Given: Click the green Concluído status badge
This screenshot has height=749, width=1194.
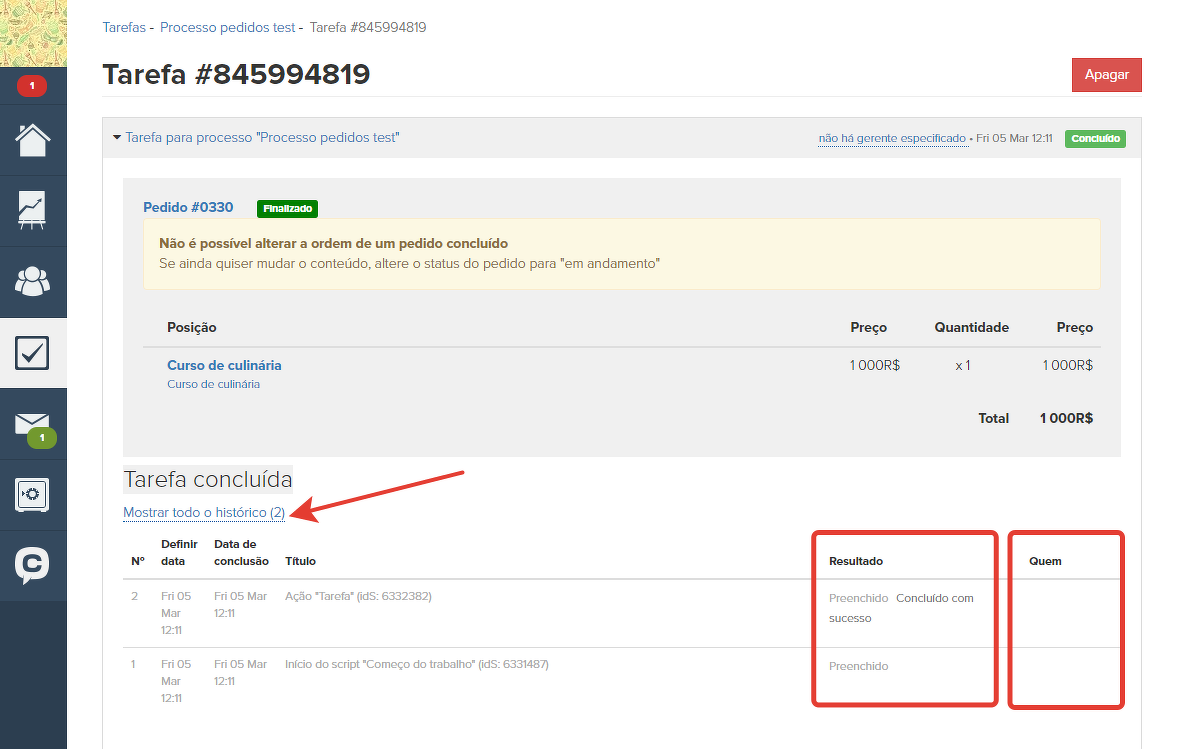Looking at the screenshot, I should click(x=1095, y=139).
